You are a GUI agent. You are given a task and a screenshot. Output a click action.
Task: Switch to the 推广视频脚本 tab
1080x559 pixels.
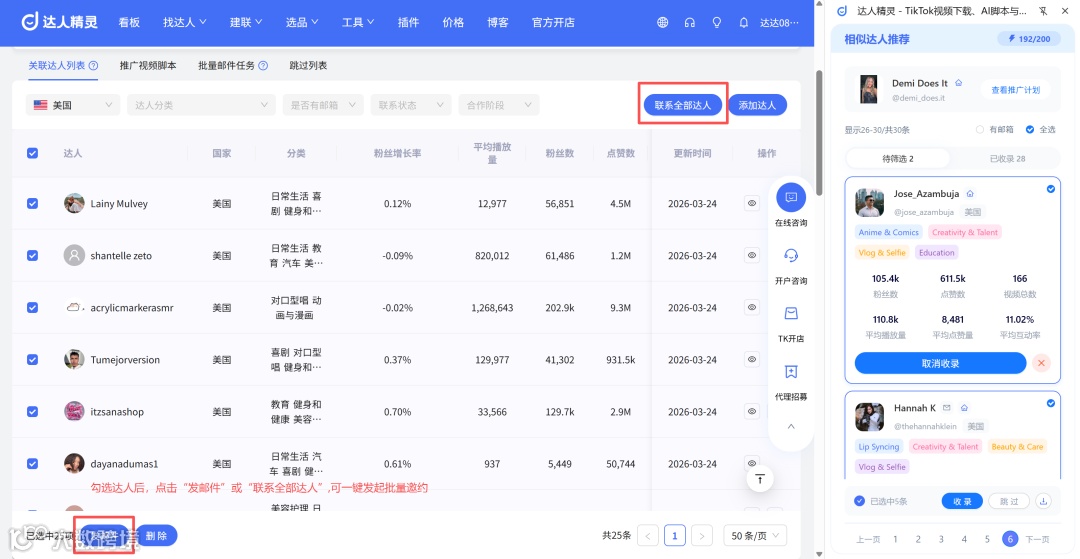click(148, 66)
